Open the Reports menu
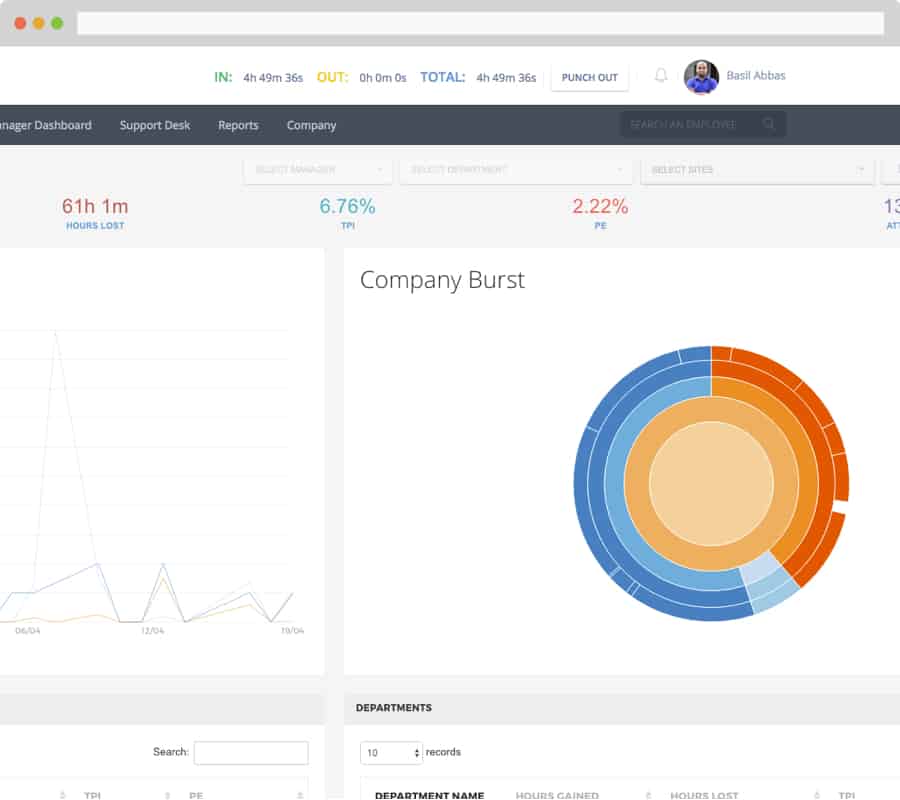The image size is (900, 800). click(238, 125)
